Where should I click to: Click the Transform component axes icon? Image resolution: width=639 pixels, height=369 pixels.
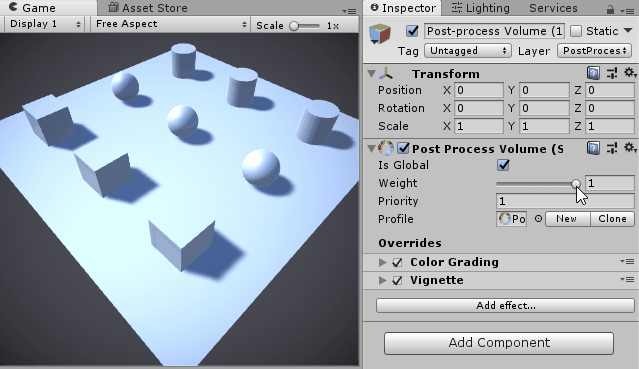click(x=386, y=73)
